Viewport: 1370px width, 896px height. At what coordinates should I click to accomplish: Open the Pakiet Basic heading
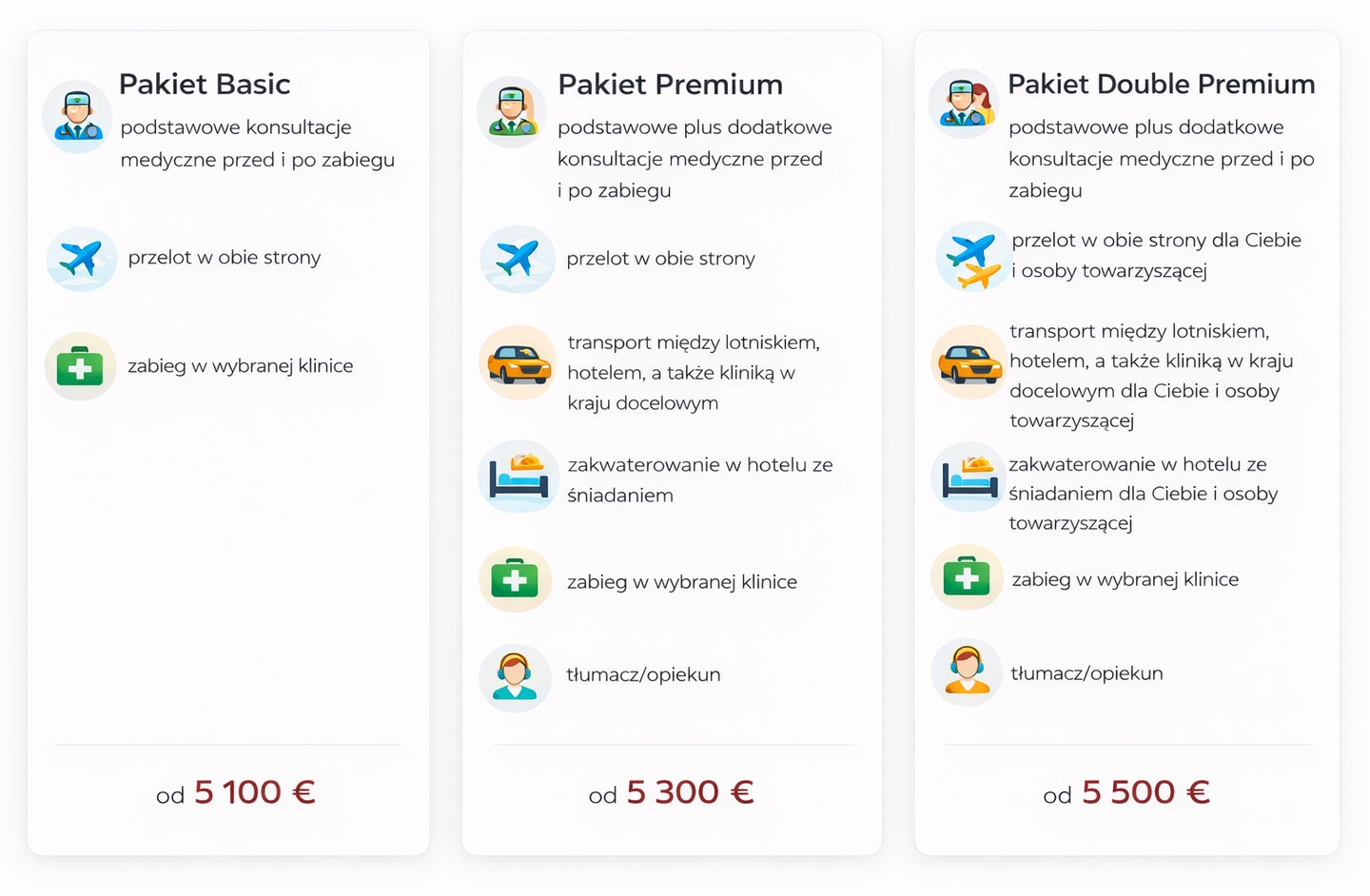tap(205, 84)
